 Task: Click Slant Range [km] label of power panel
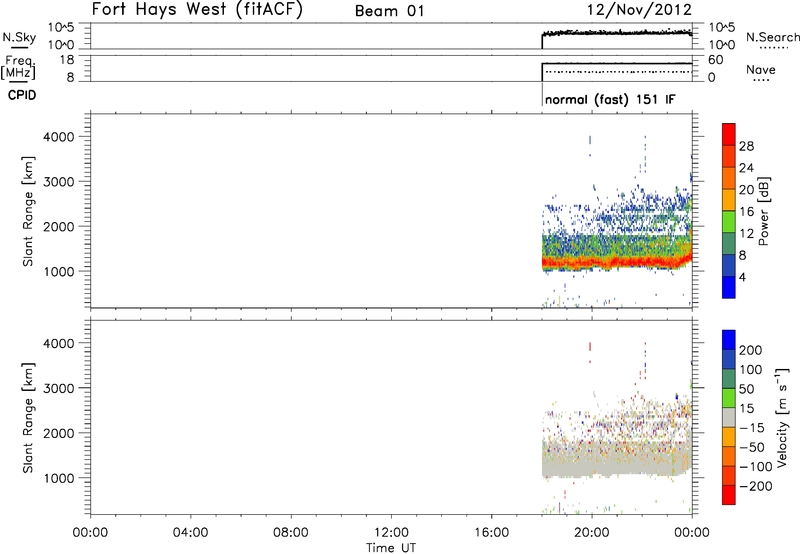coord(28,211)
